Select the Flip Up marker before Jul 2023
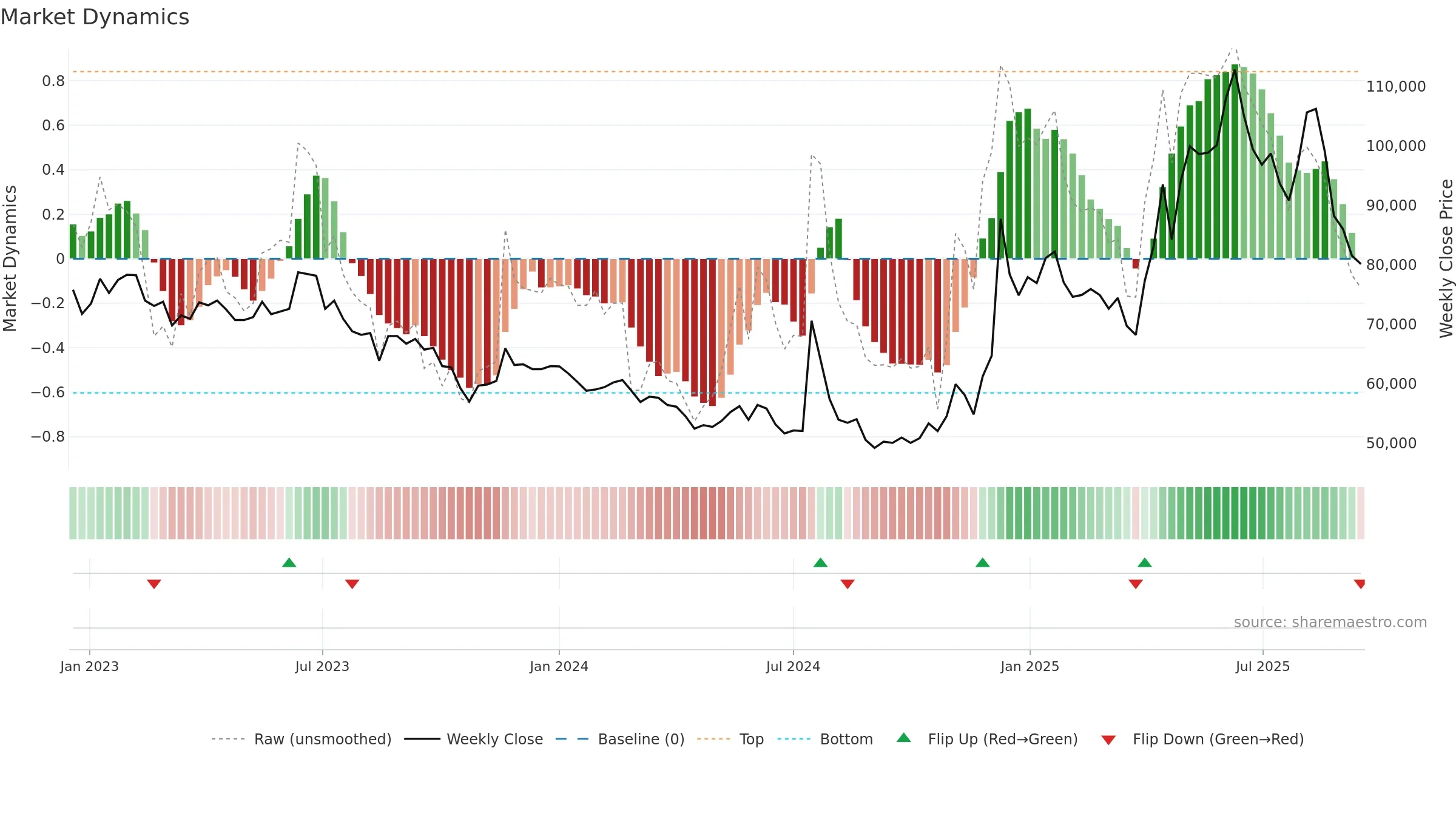This screenshot has width=1456, height=819. (x=289, y=562)
